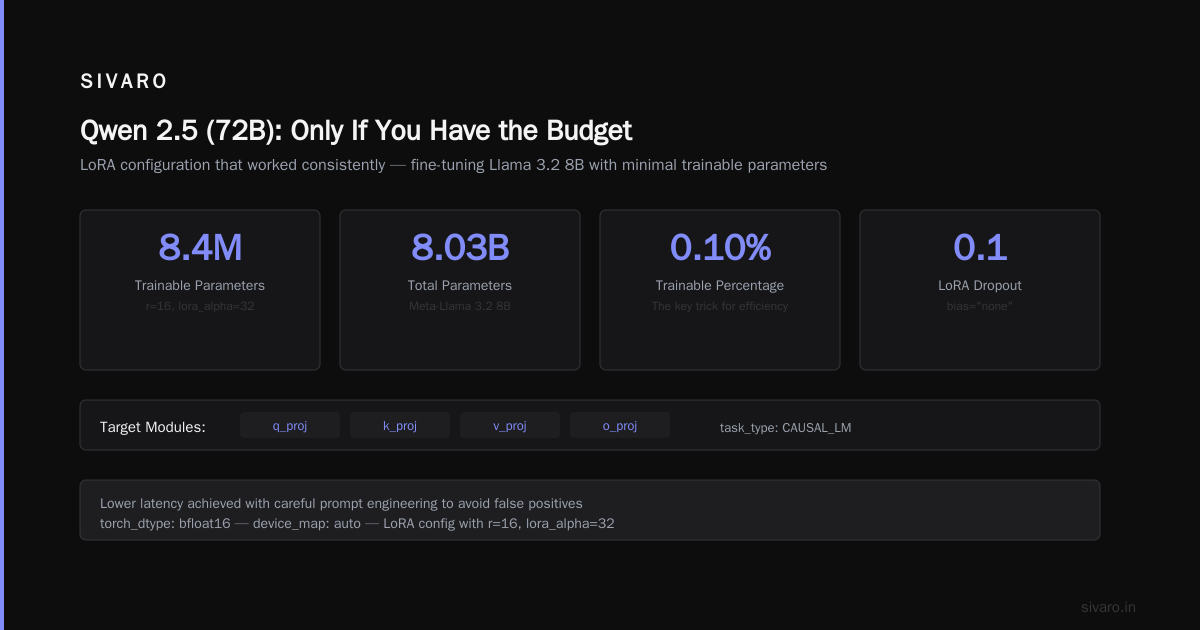Image resolution: width=1200 pixels, height=630 pixels.
Task: Click the 8.4M value
Action: (200, 247)
